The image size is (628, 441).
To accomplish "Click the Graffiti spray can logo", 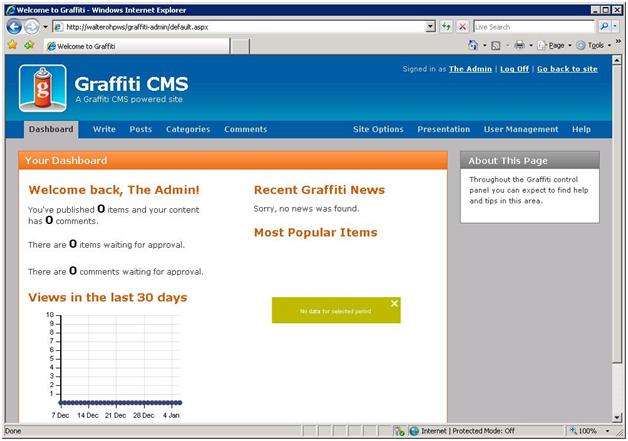I will point(42,88).
